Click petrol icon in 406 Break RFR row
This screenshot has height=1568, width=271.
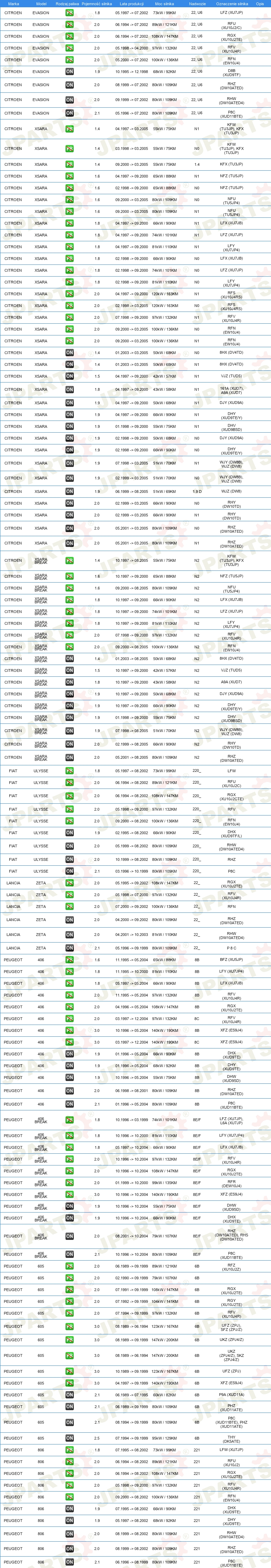click(x=69, y=1183)
